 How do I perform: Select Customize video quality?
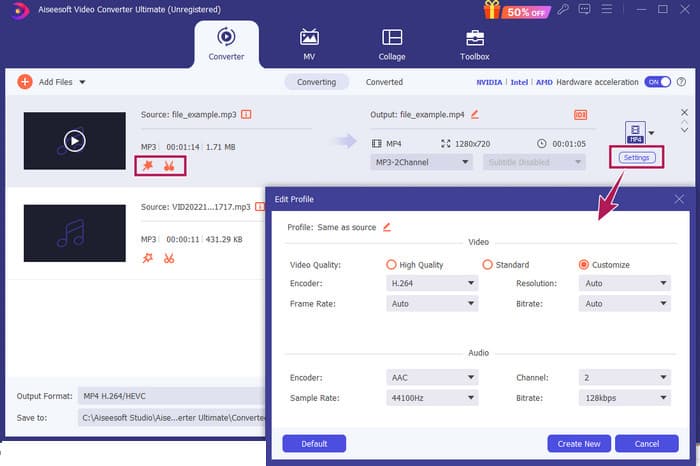(x=583, y=265)
